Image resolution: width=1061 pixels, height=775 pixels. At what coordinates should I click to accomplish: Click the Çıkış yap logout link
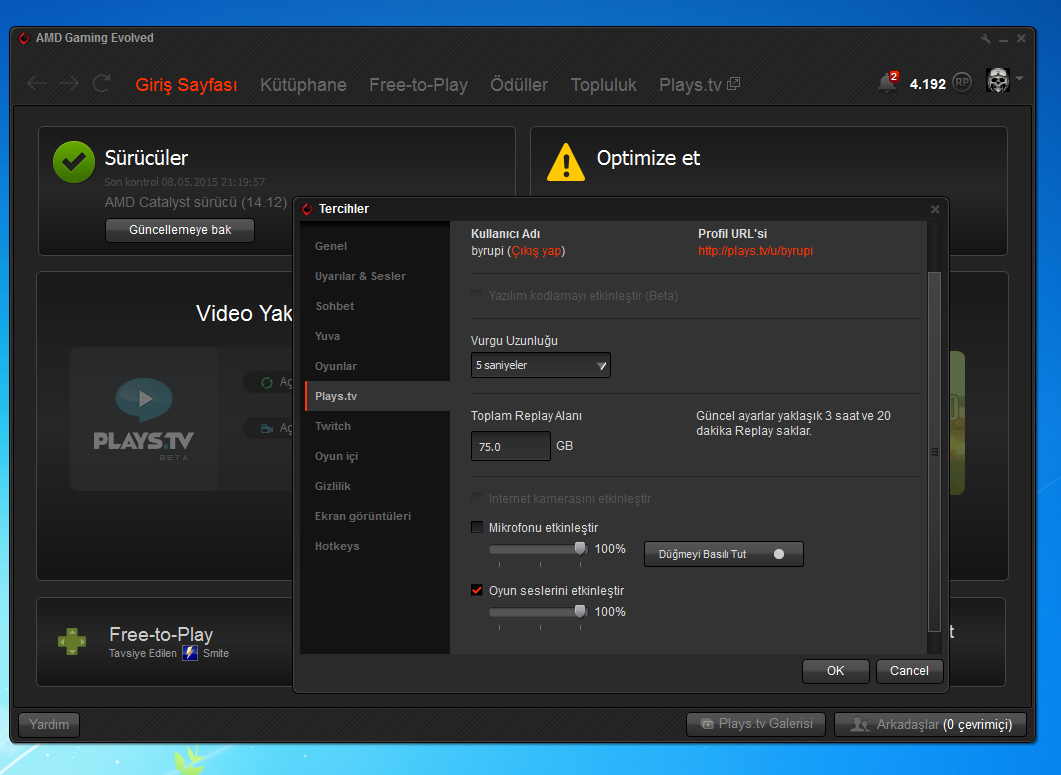click(536, 251)
